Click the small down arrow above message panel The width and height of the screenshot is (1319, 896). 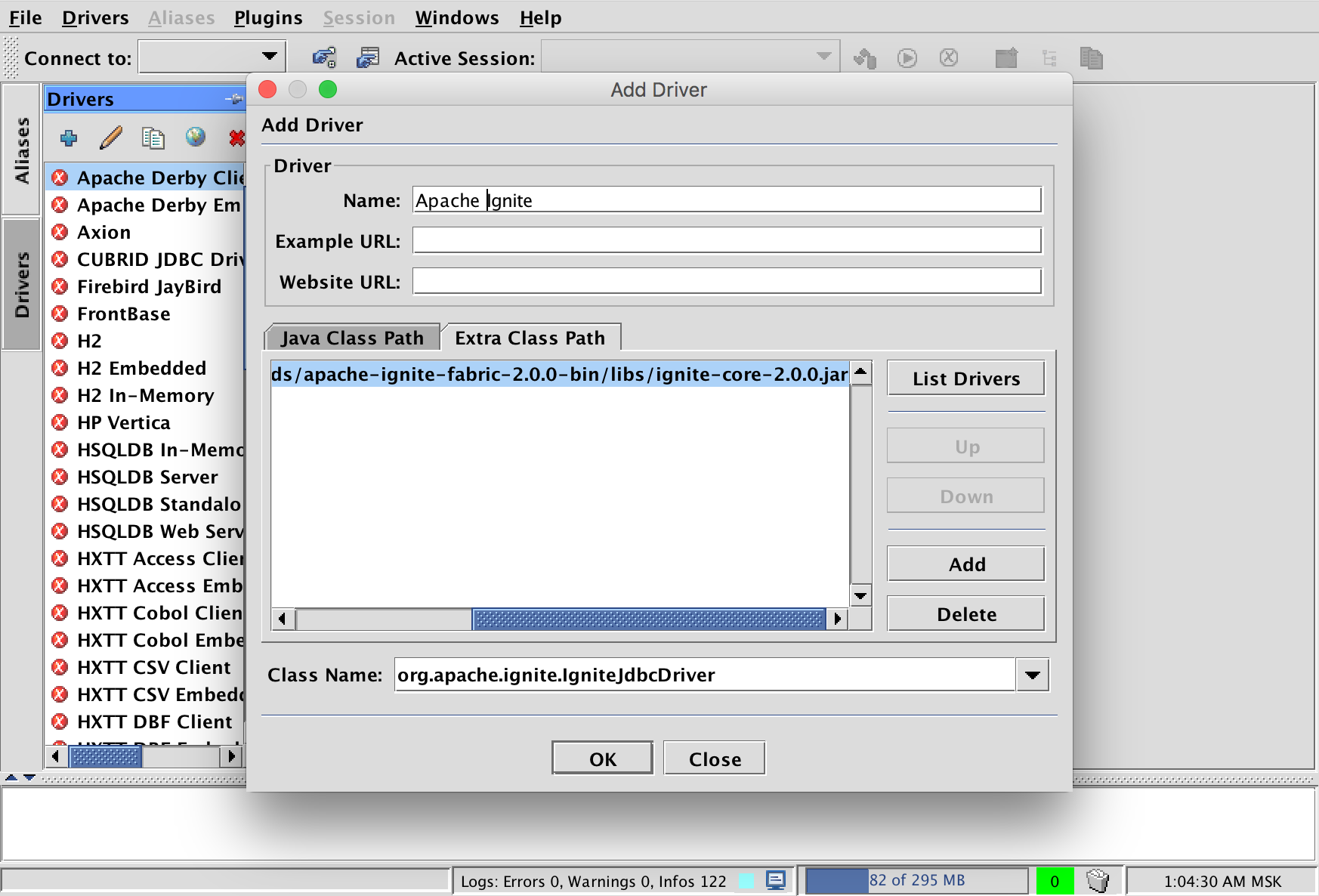(29, 777)
